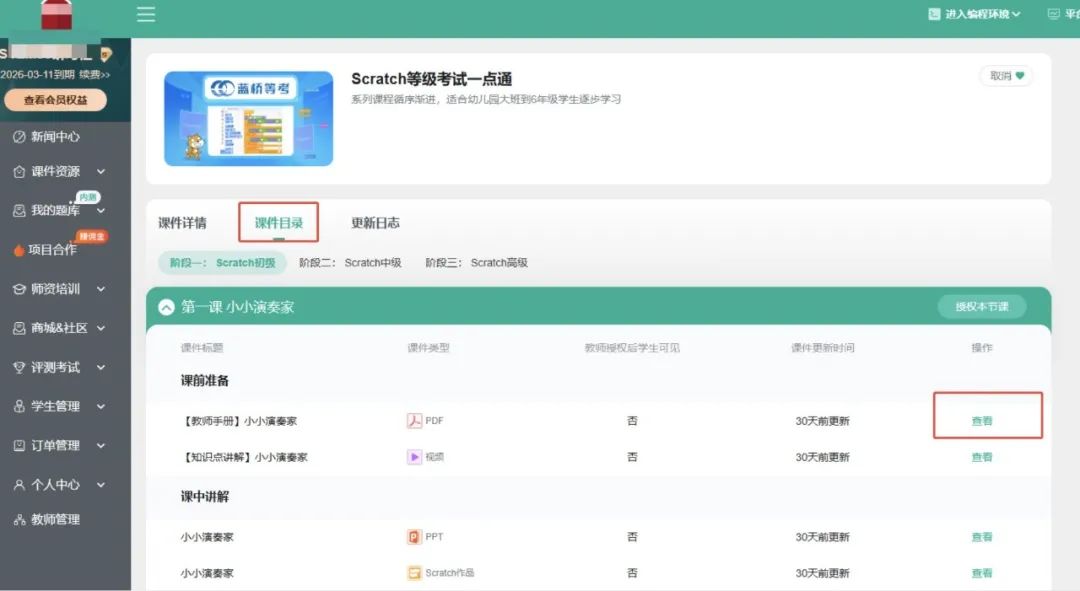Click the 新闻中心 sidebar icon

click(19, 136)
